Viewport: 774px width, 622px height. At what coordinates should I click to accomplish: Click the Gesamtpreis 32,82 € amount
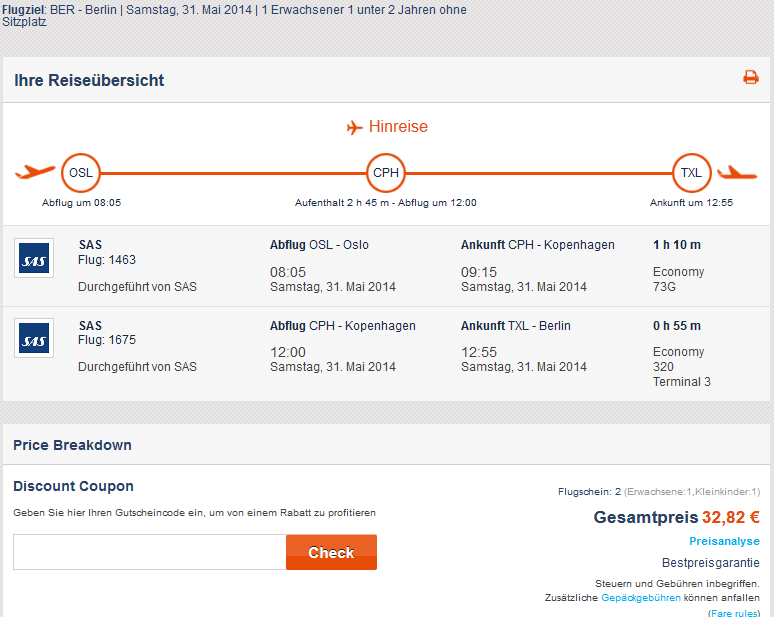click(731, 517)
